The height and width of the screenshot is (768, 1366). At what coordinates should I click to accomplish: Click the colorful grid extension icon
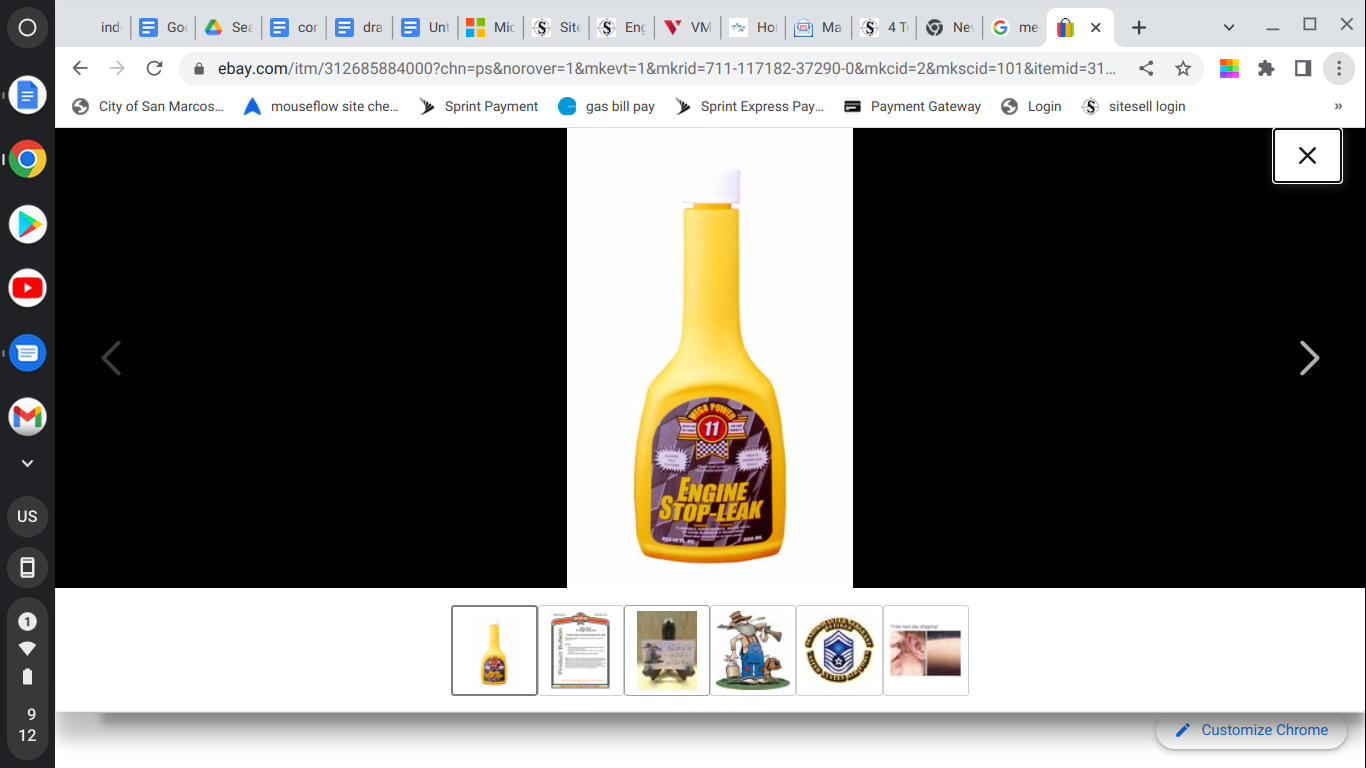1229,68
